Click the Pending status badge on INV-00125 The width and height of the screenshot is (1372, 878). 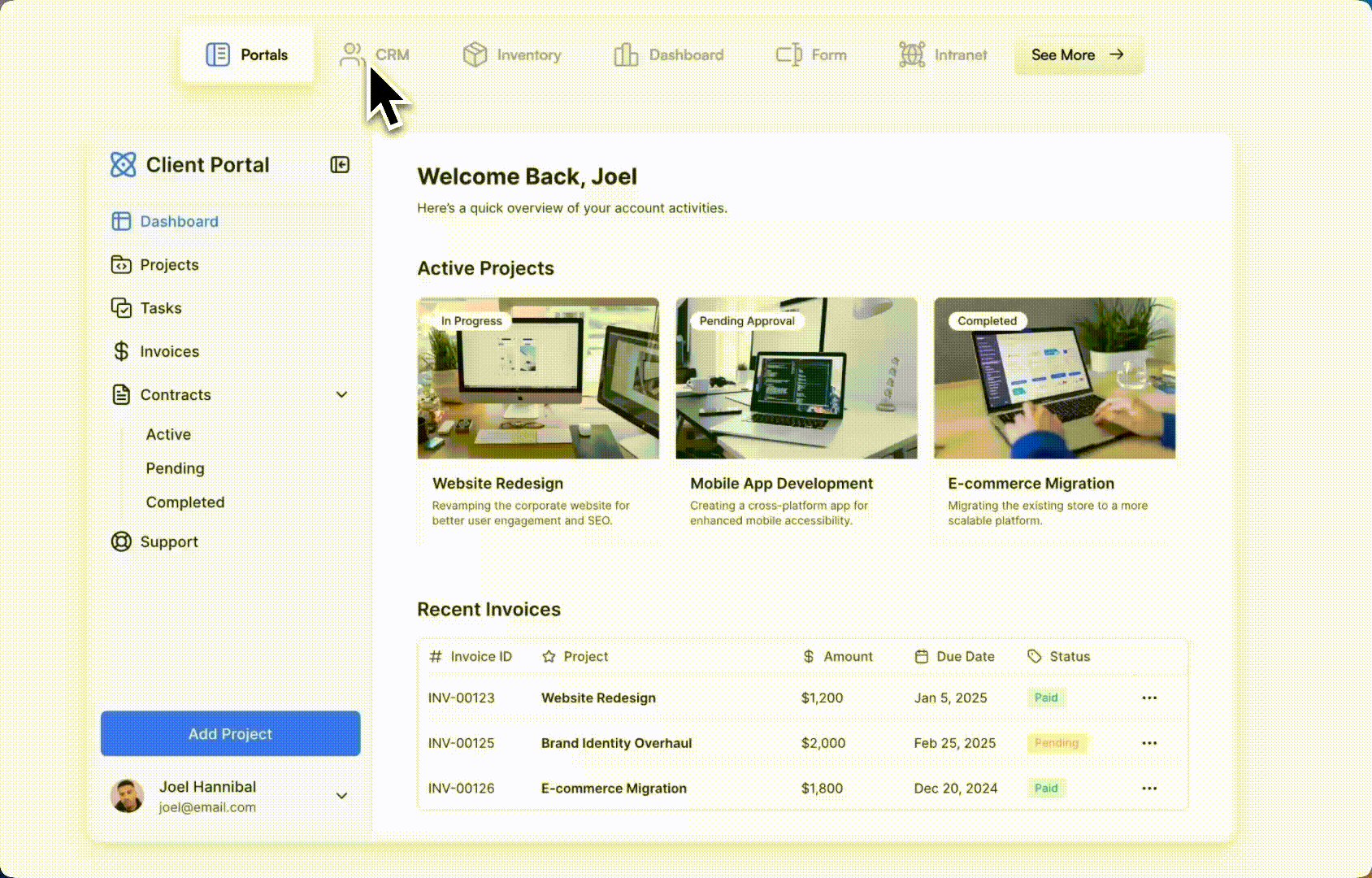[x=1057, y=742]
